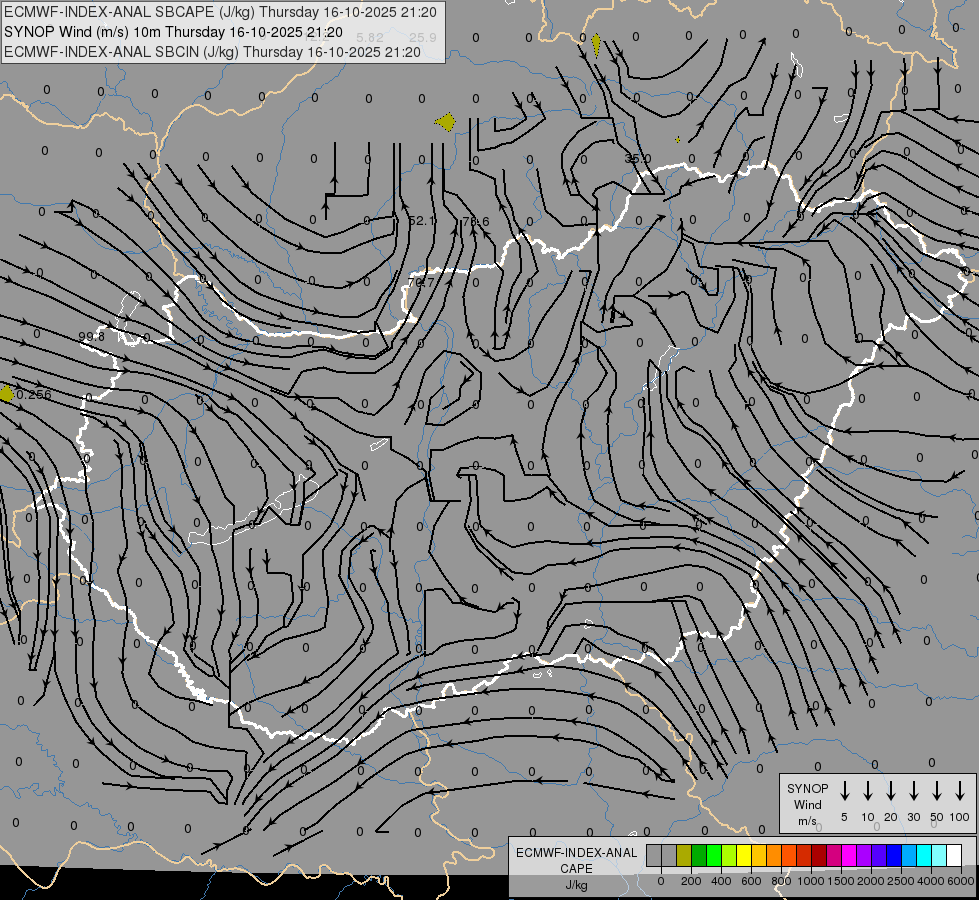Click the 600 tick label in the CAPE legend
The image size is (979, 900).
[x=751, y=881]
